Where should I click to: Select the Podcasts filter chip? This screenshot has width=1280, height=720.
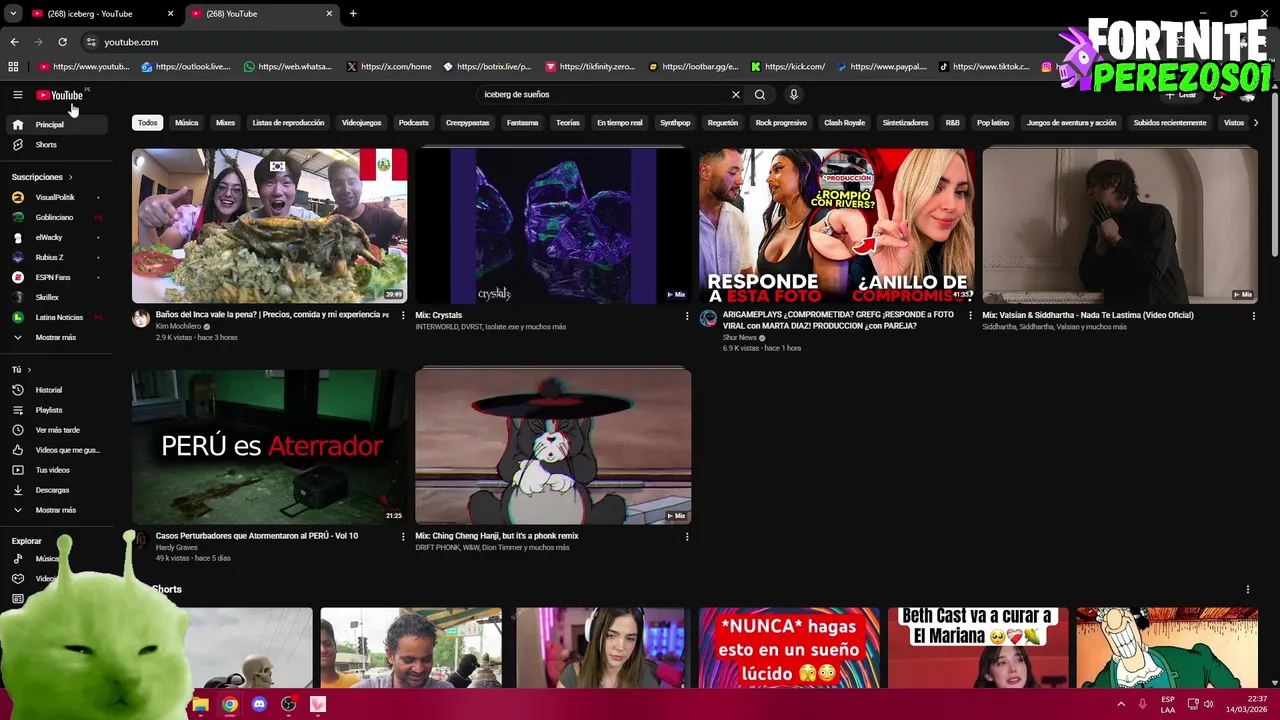pos(413,123)
